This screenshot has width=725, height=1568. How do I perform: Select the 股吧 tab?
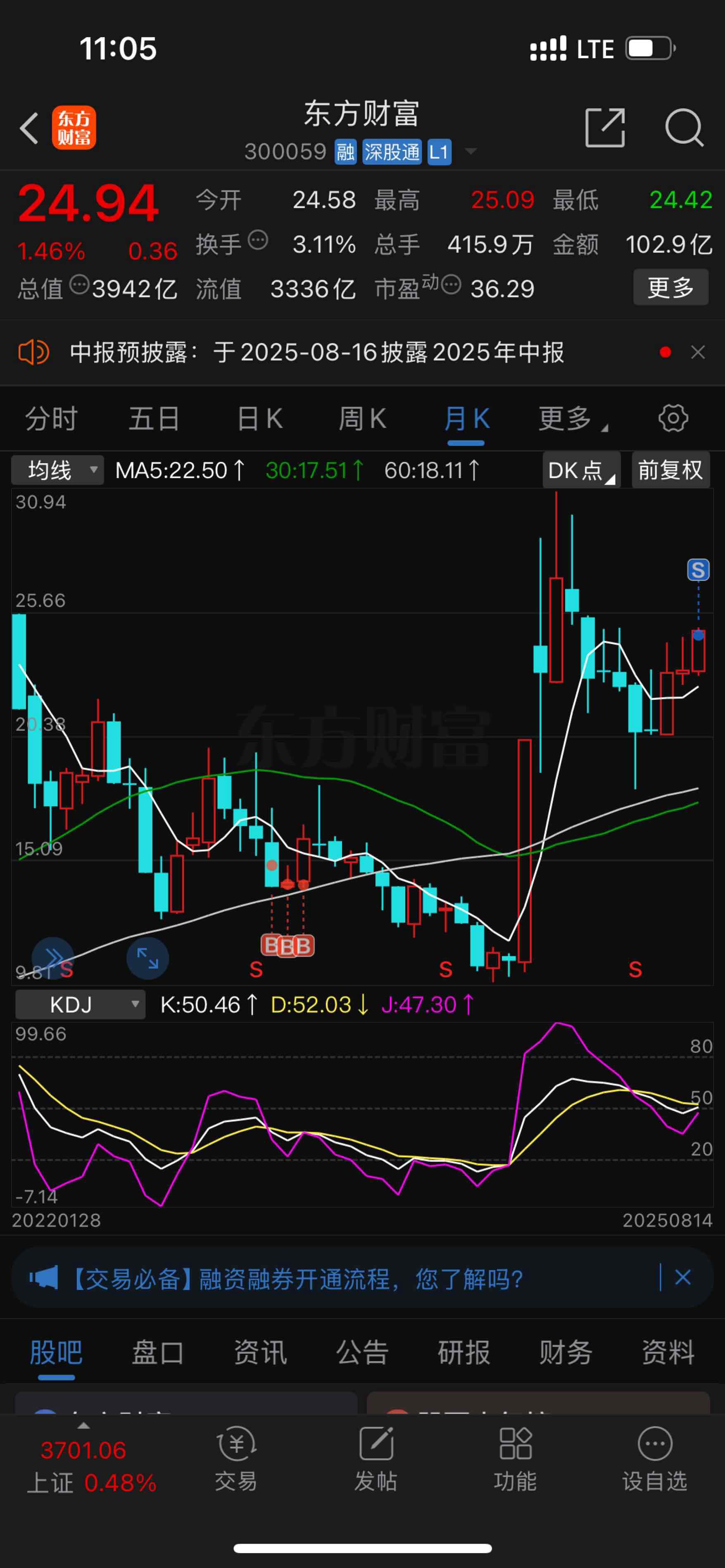[56, 1352]
